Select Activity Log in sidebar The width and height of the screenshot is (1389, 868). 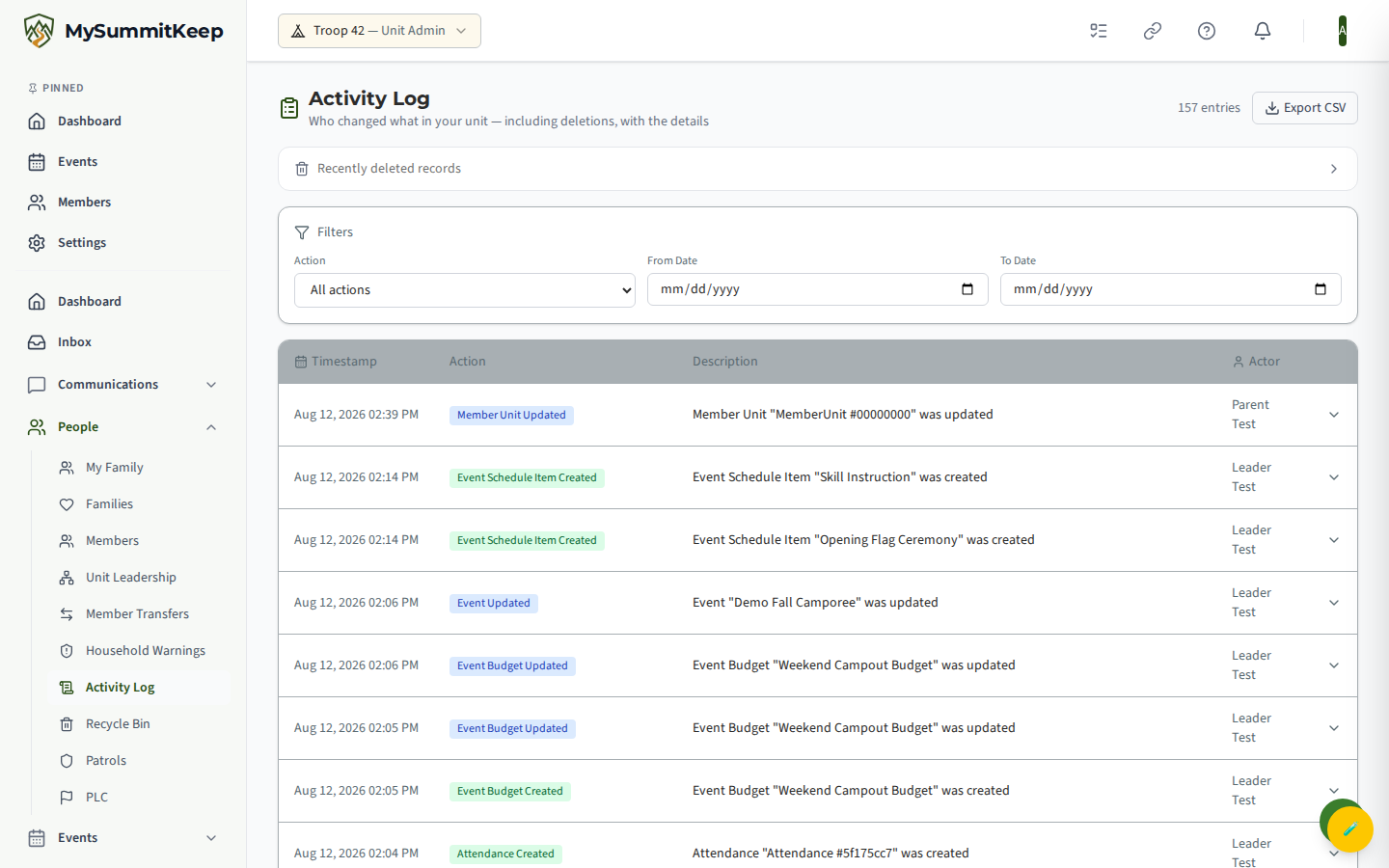tap(139, 688)
